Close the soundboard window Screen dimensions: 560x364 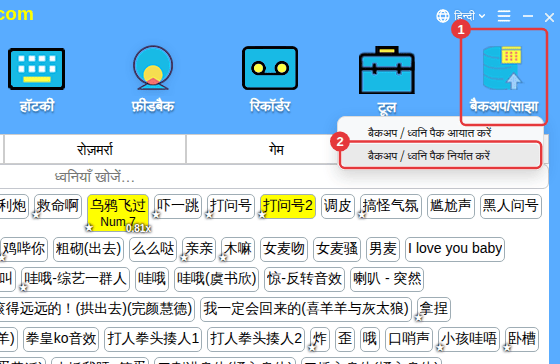[549, 17]
